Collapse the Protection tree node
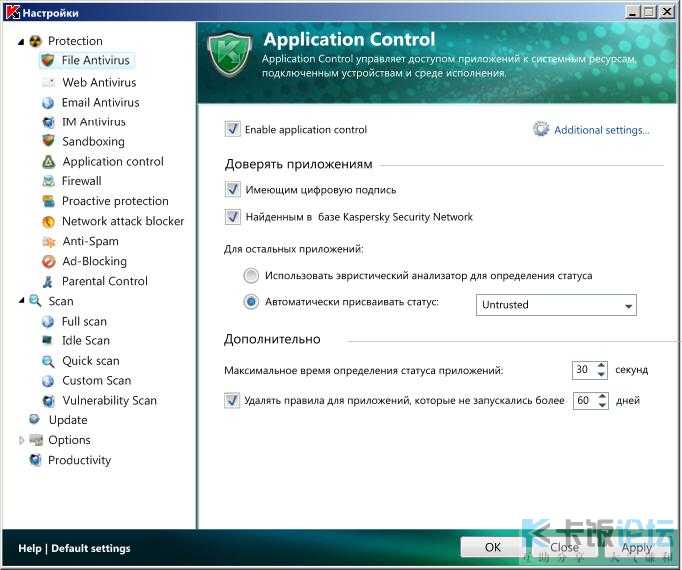 click(x=21, y=42)
